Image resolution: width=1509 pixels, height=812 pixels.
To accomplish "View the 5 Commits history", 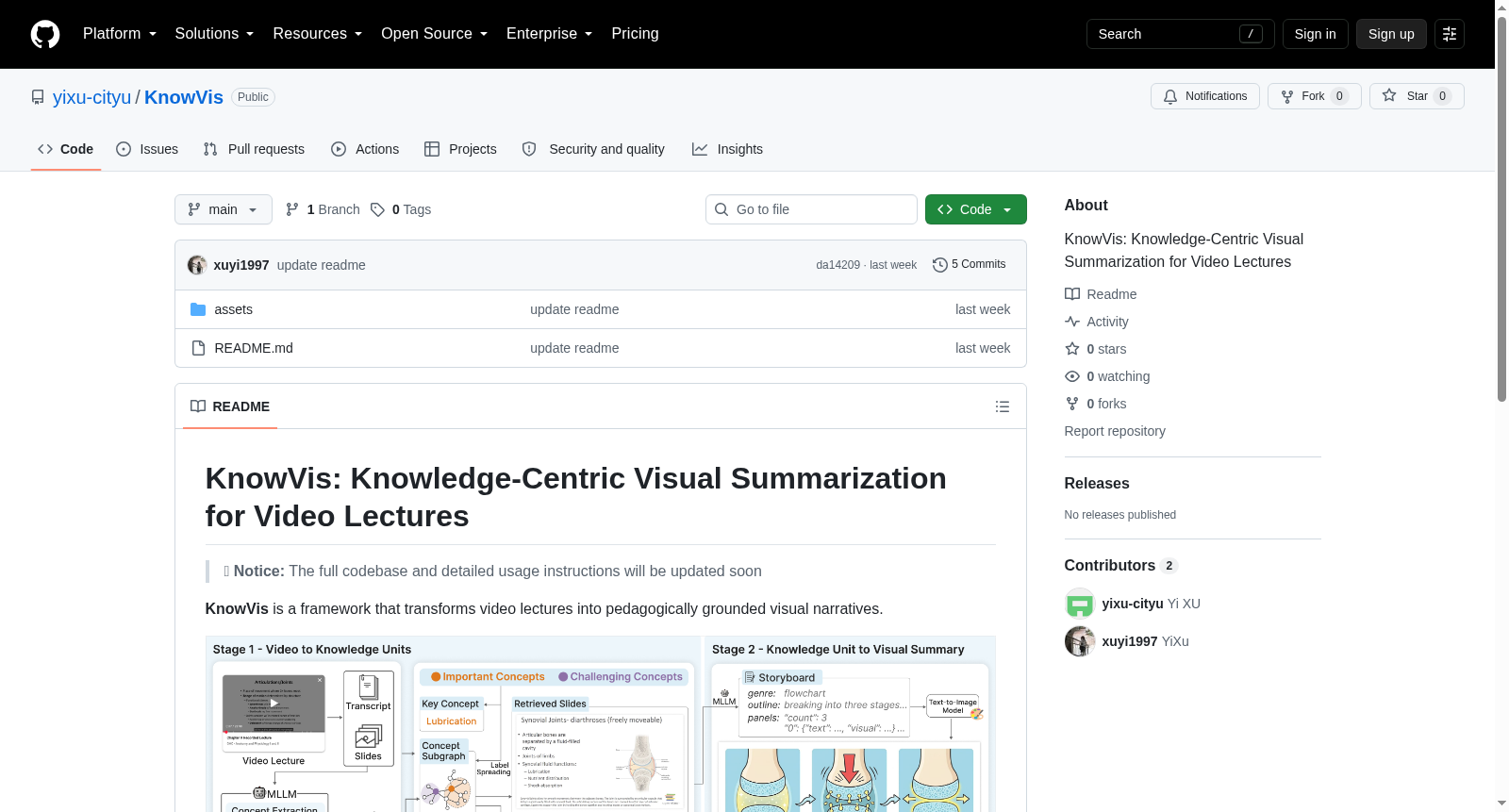I will point(970,265).
